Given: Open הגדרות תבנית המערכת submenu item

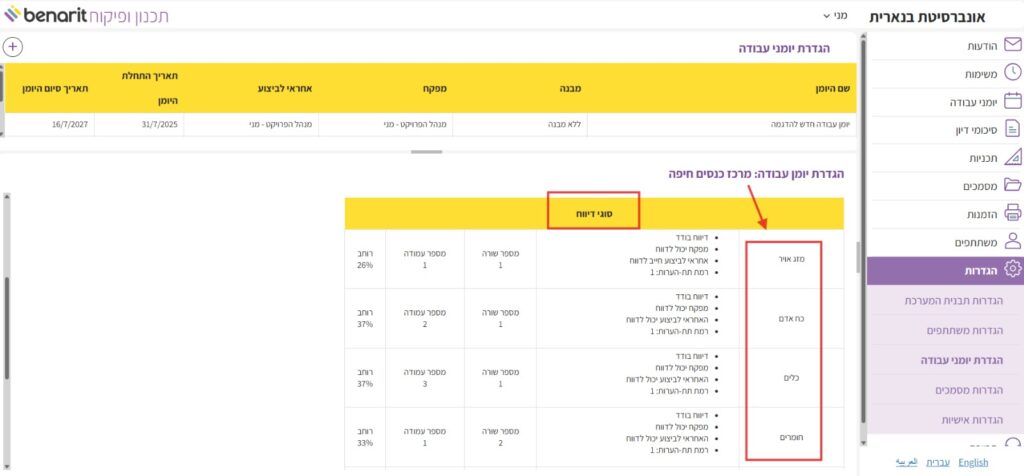Looking at the screenshot, I should click(x=946, y=300).
